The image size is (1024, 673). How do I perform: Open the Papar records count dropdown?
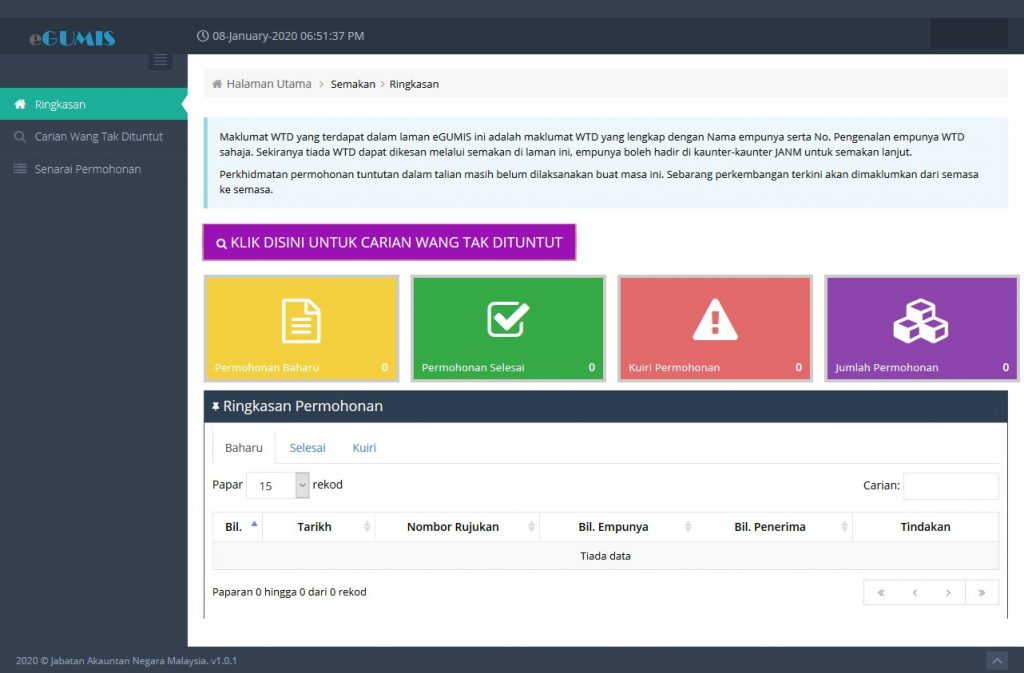click(x=278, y=486)
